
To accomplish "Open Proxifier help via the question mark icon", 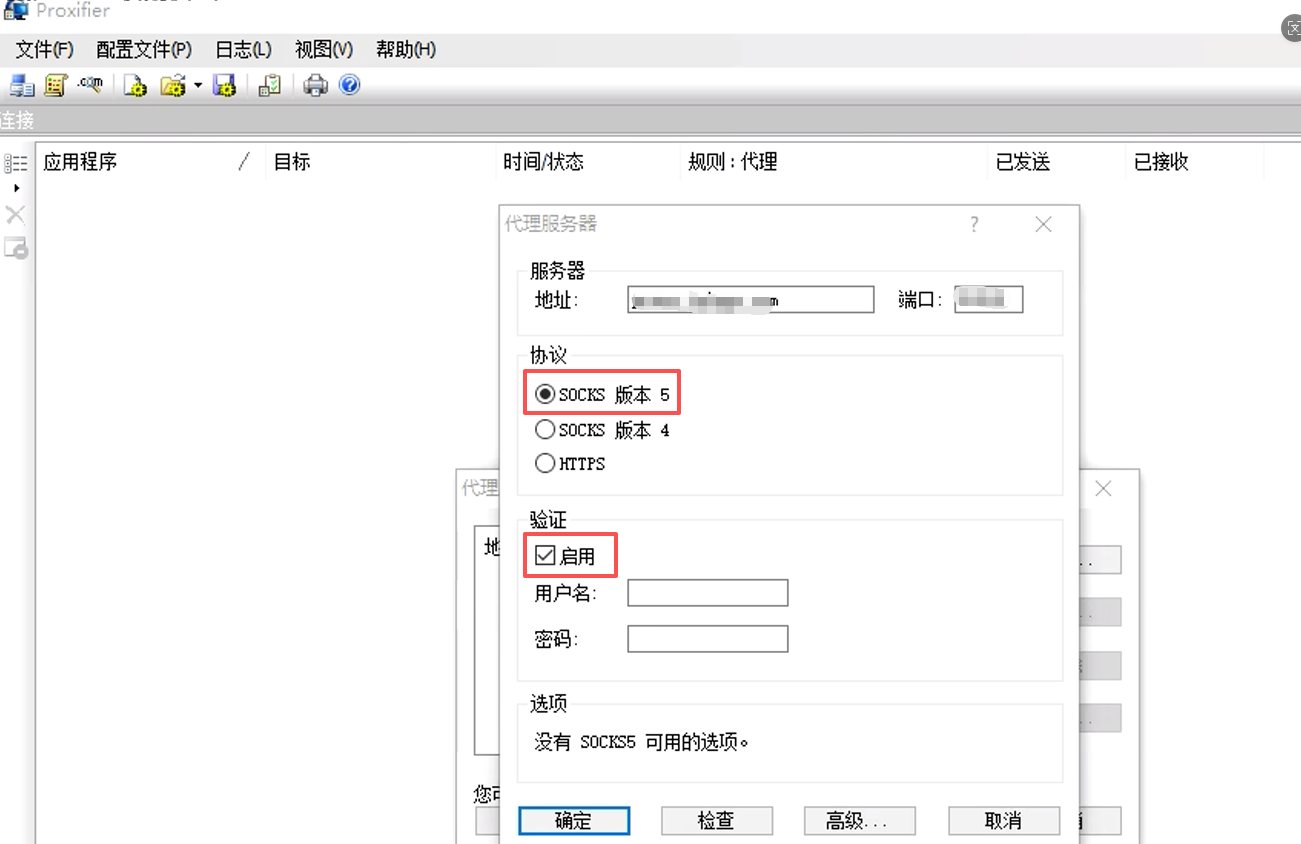I will pos(348,85).
